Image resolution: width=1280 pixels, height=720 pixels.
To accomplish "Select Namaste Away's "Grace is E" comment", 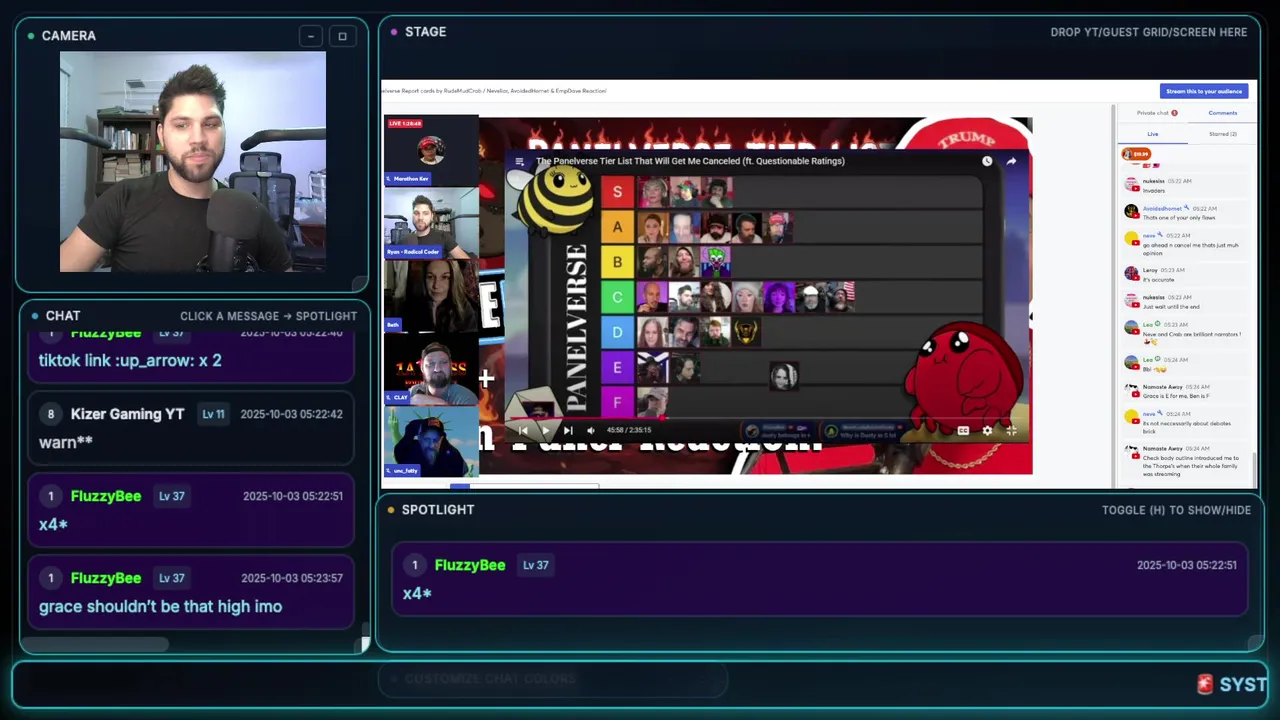I will click(x=1185, y=391).
